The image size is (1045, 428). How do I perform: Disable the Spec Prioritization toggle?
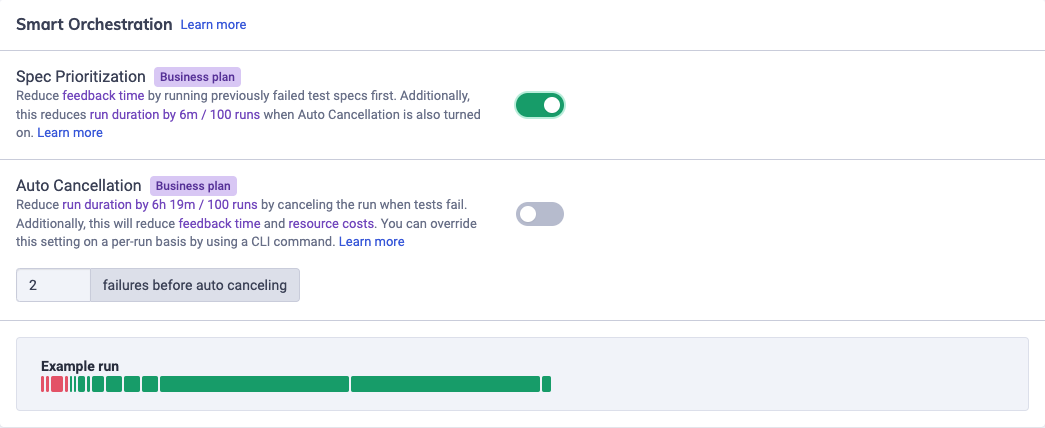(540, 105)
